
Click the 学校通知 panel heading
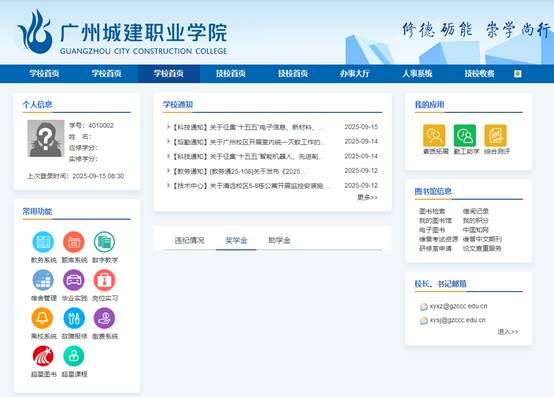pyautogui.click(x=178, y=104)
